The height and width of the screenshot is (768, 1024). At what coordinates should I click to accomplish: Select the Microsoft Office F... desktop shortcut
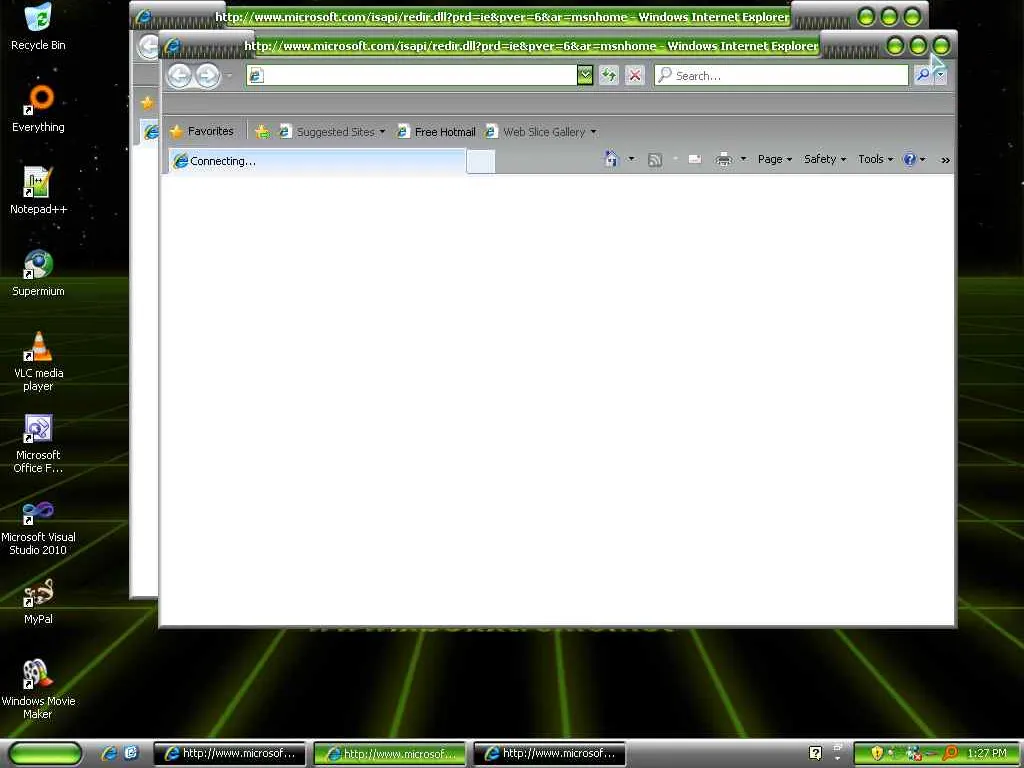pos(38,443)
